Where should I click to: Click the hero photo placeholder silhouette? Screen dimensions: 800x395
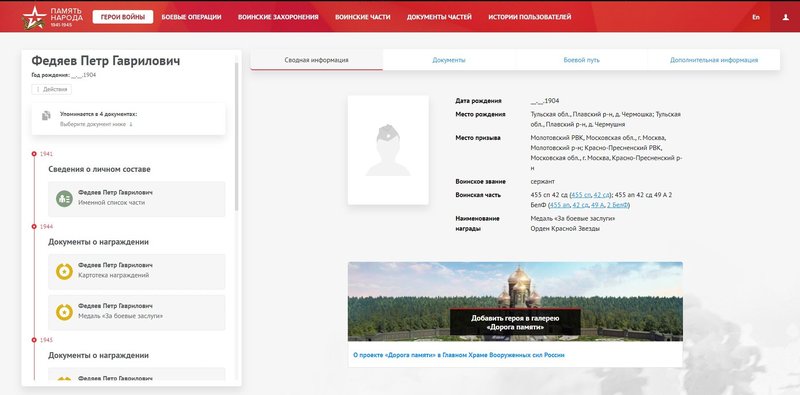click(x=388, y=150)
